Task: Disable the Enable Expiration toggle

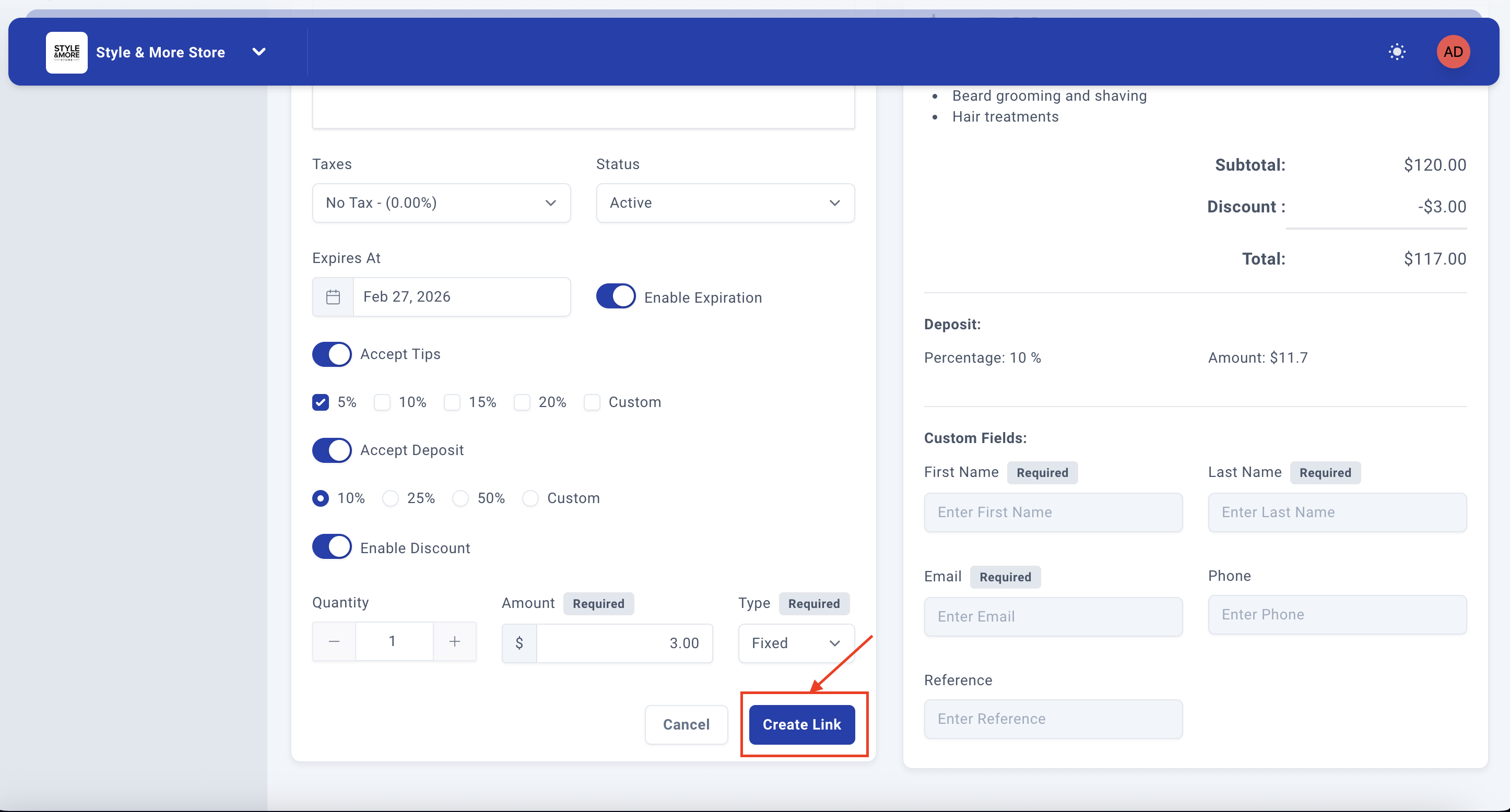Action: (x=616, y=296)
